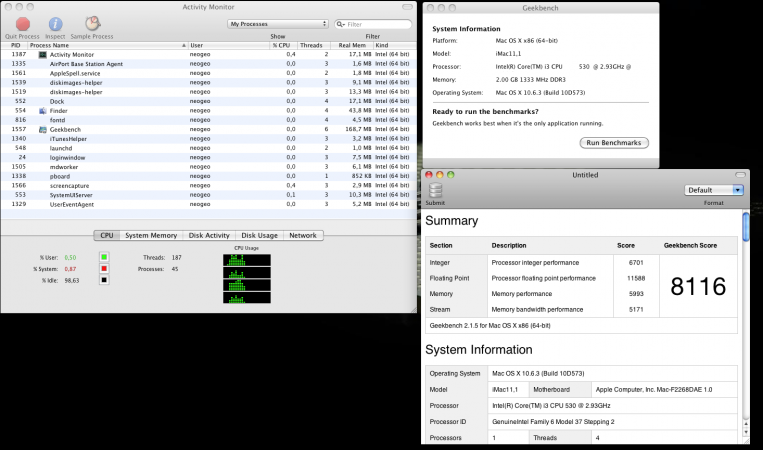Click the green % User color swatch
763x450 pixels.
[104, 257]
